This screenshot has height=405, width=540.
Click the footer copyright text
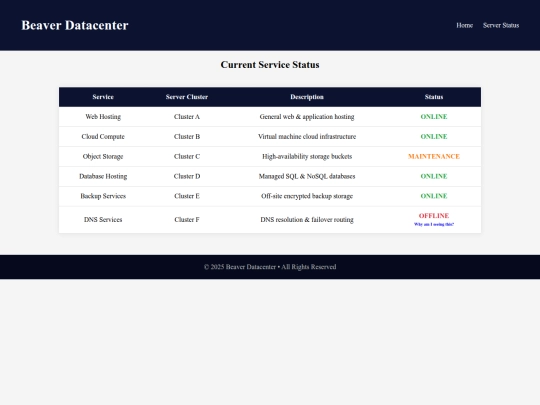tap(270, 267)
